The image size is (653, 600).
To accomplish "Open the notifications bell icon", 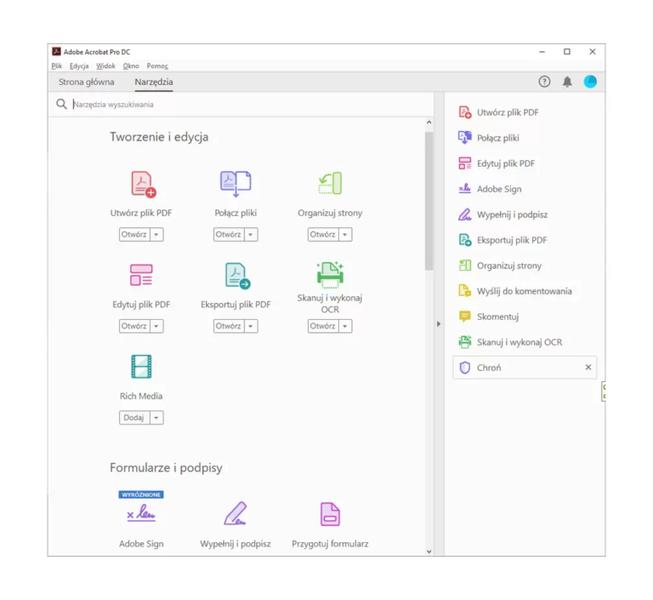I will (567, 82).
